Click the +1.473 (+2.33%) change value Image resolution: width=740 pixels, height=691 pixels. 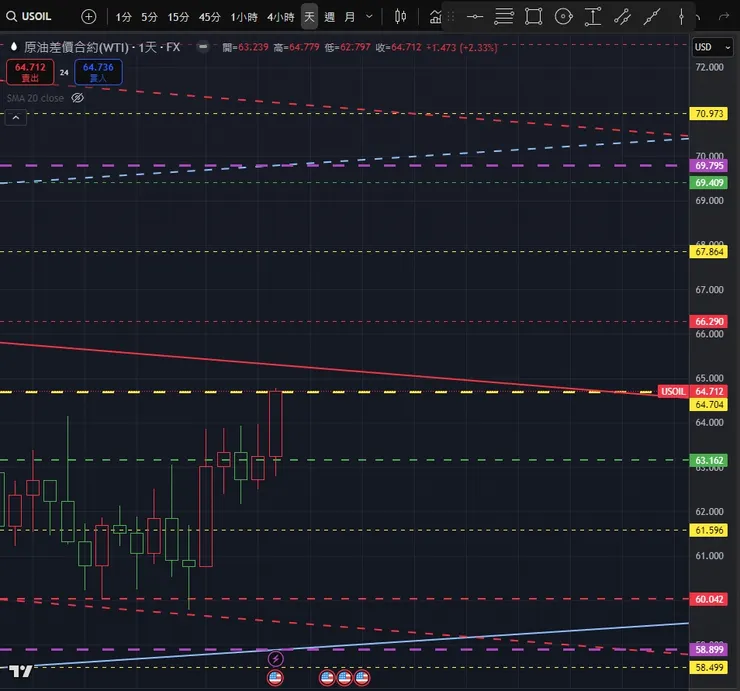(x=462, y=48)
